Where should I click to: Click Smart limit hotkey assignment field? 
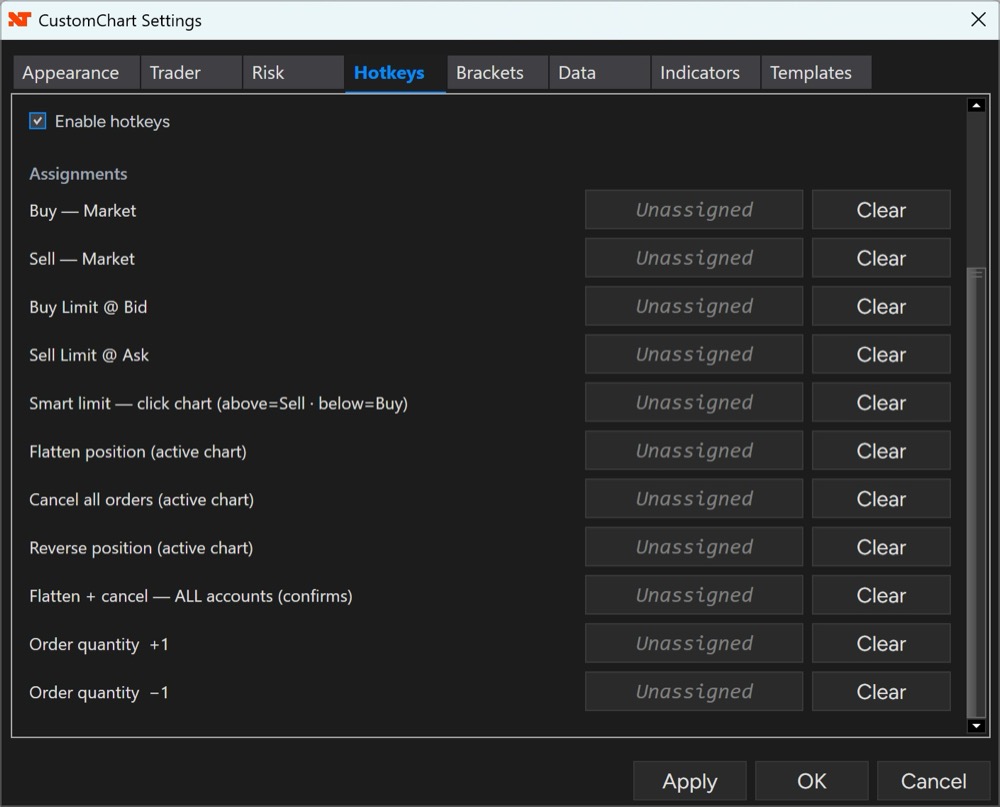coord(694,403)
